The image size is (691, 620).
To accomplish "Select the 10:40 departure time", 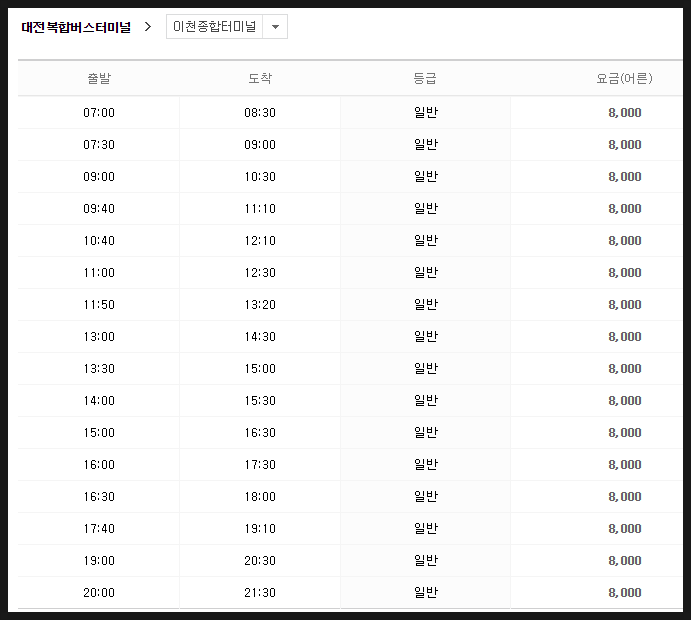I will coord(99,241).
